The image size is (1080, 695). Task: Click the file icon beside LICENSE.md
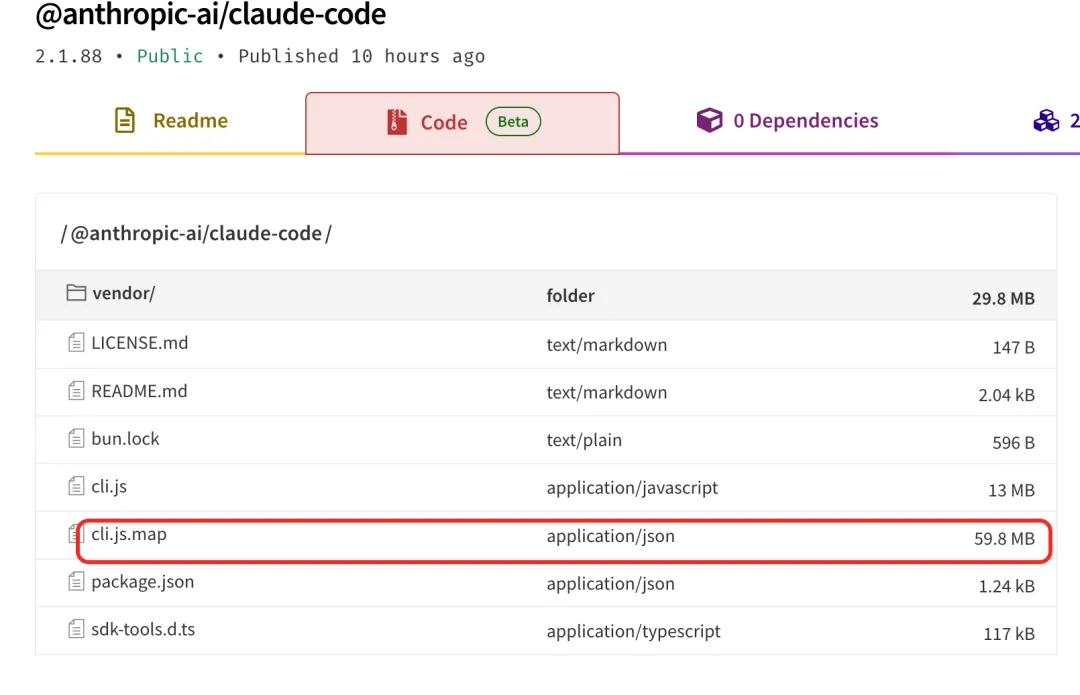(77, 343)
